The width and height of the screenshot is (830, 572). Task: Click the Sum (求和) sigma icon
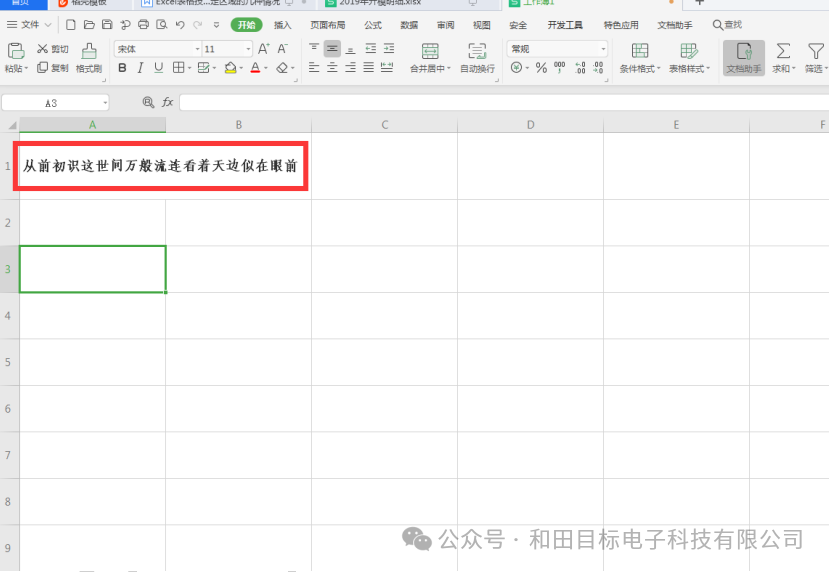783,51
